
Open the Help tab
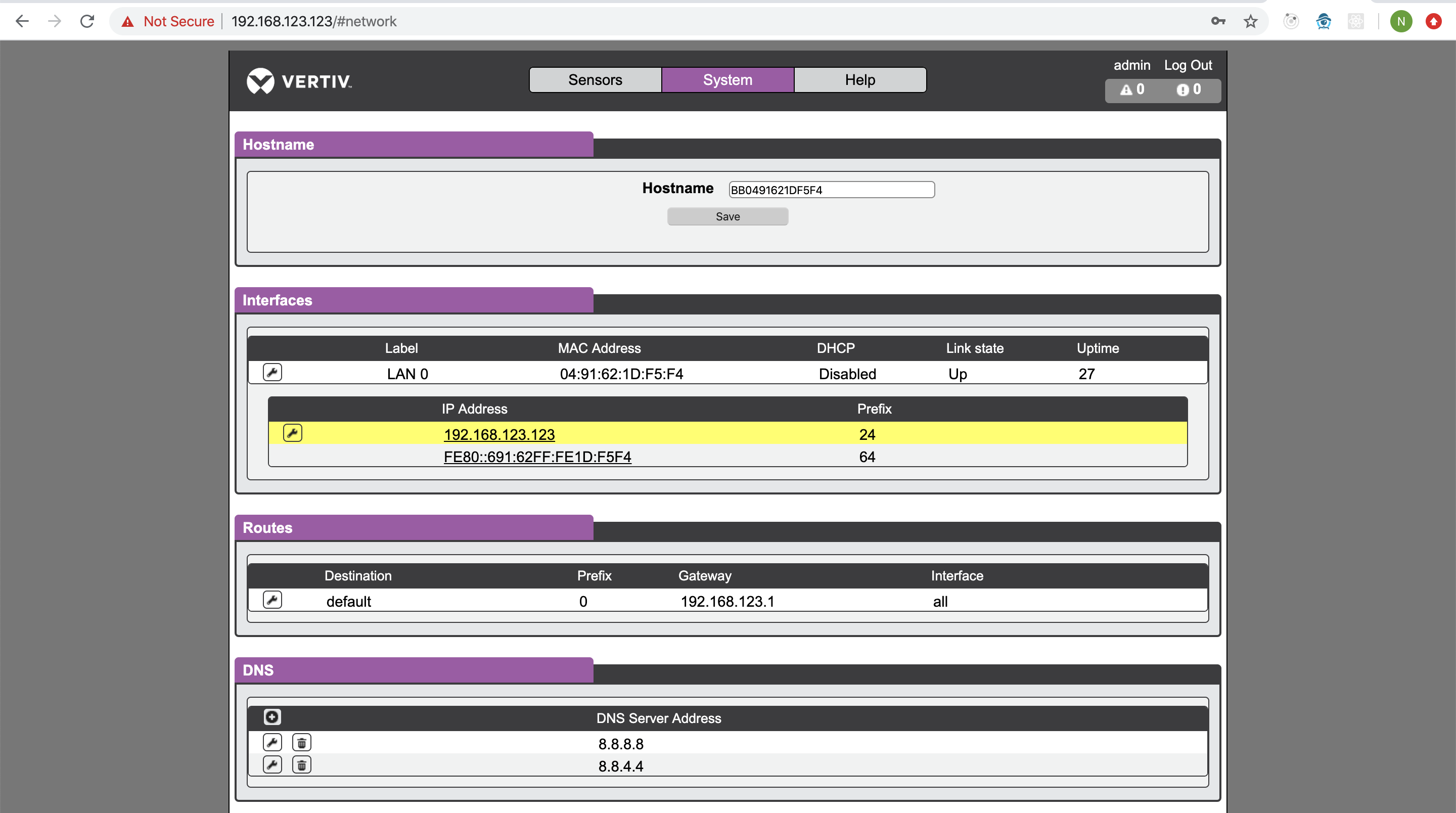859,80
